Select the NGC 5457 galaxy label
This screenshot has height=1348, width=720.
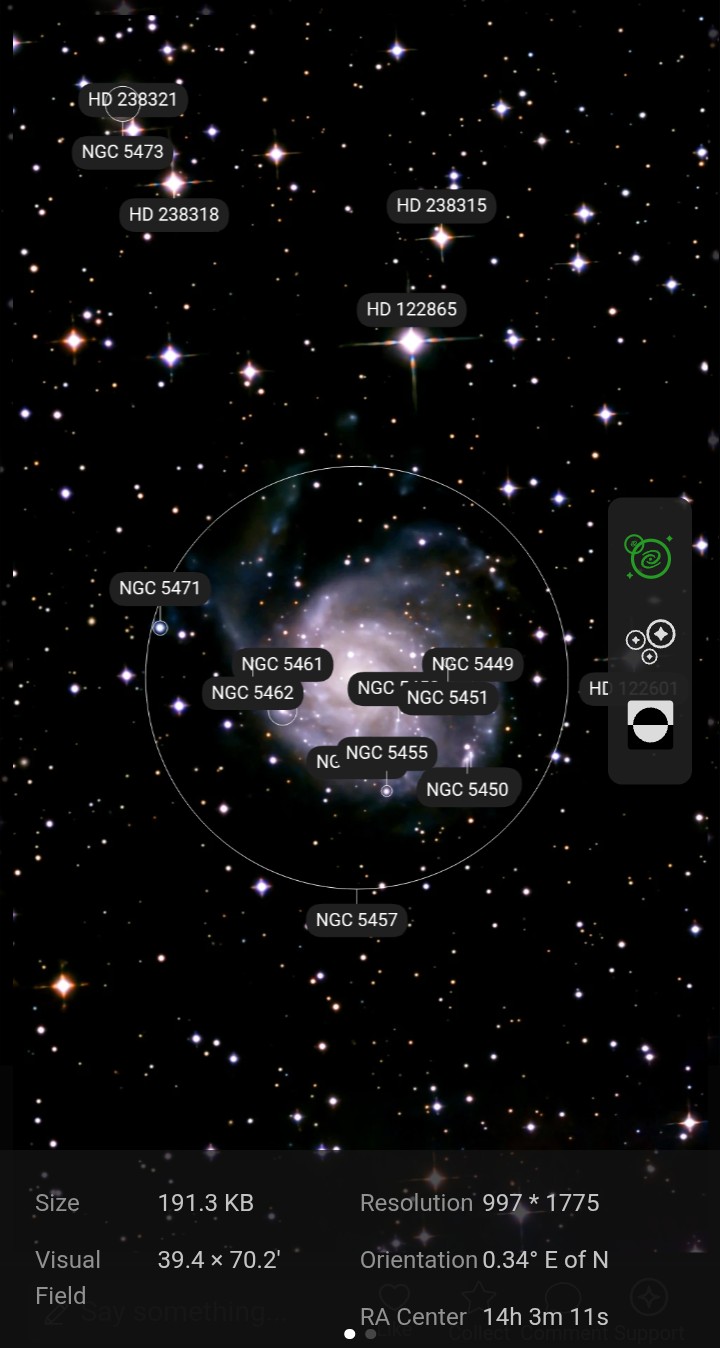click(357, 920)
